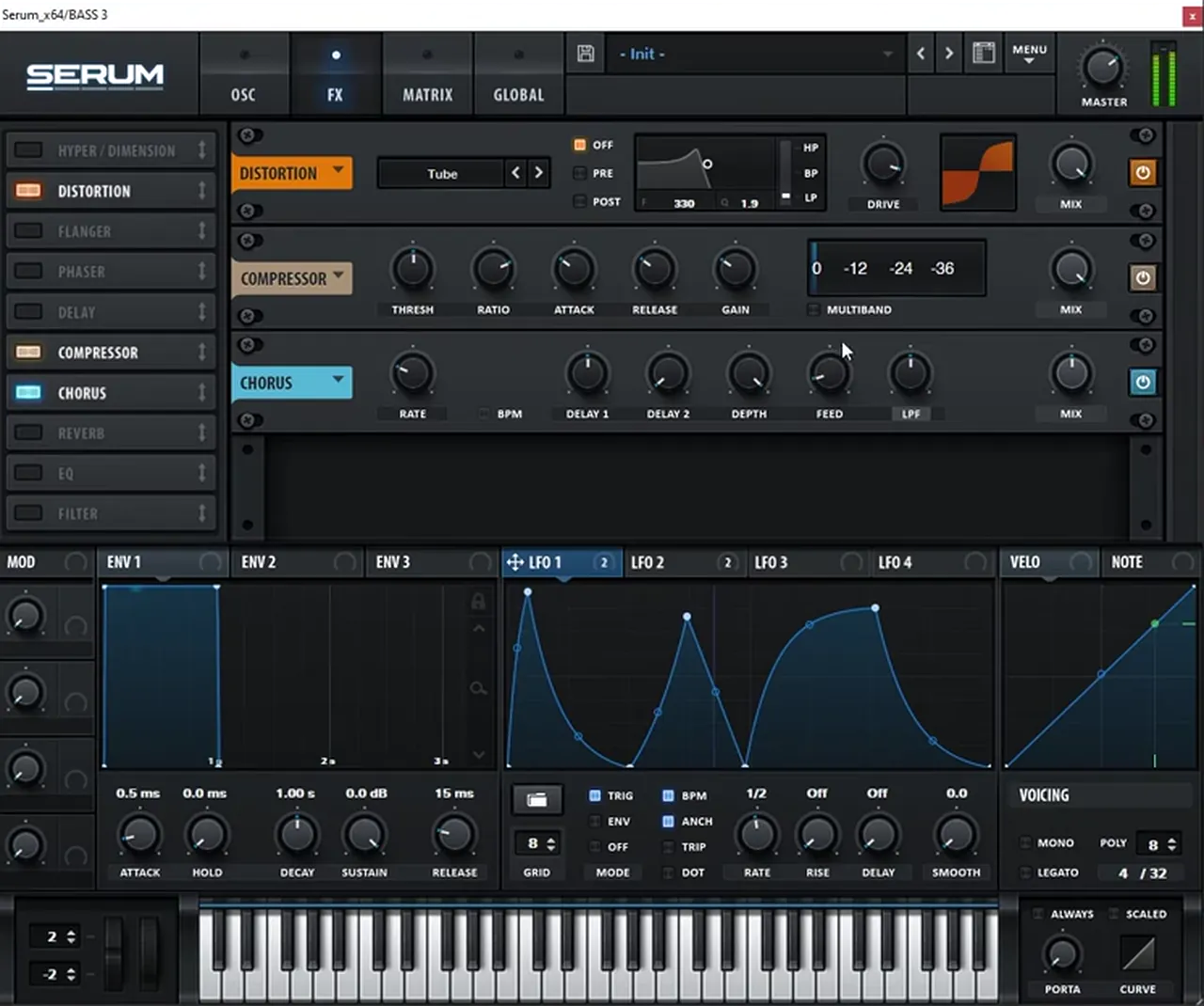This screenshot has height=1006, width=1204.
Task: Click the LFO 1 move drag icon
Action: click(x=515, y=562)
